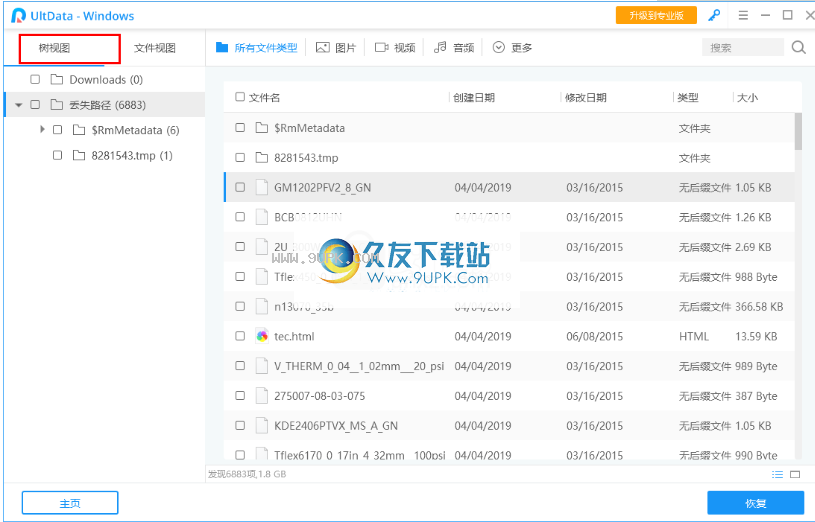Toggle select-all 文件名 header checkbox
This screenshot has width=815, height=522.
(x=240, y=97)
